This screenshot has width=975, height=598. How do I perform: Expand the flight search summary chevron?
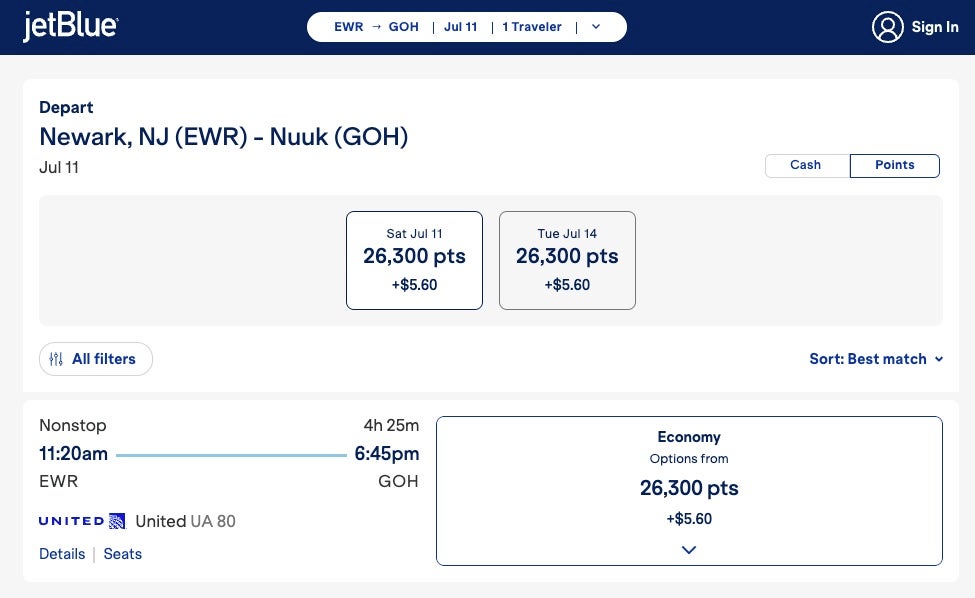tap(595, 27)
